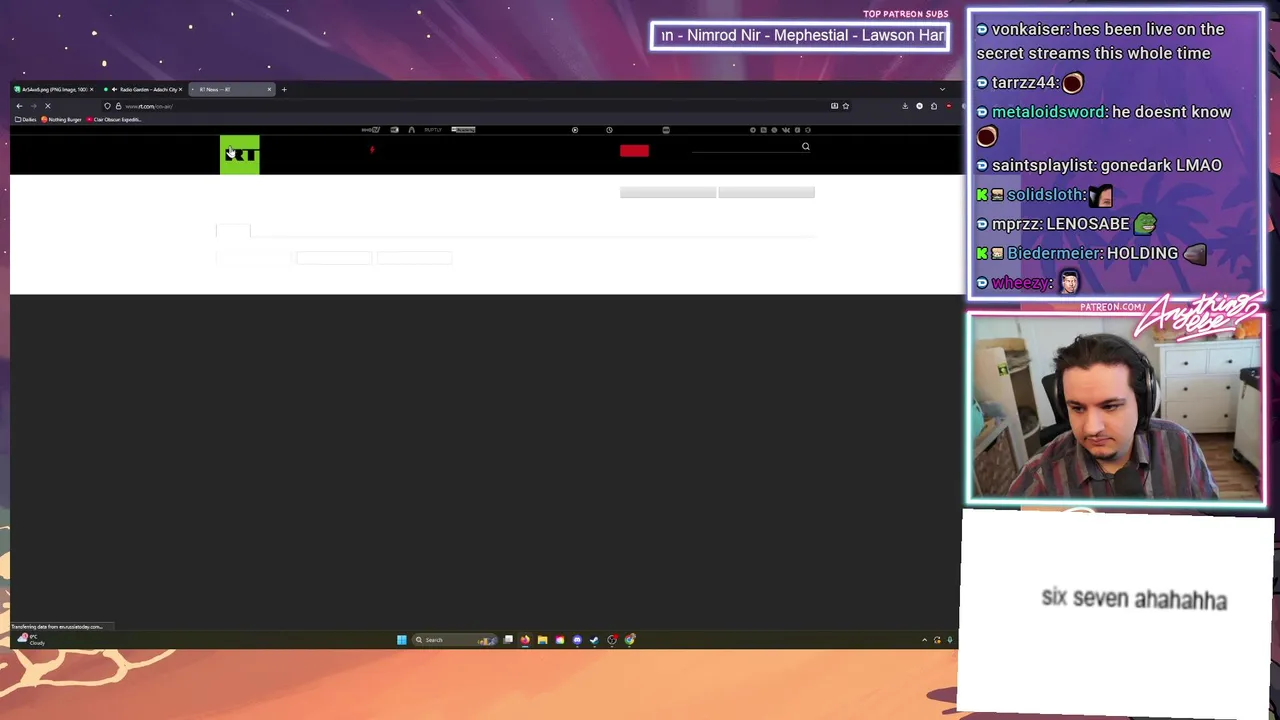
Task: Click the forward navigation arrow
Action: pos(33,106)
